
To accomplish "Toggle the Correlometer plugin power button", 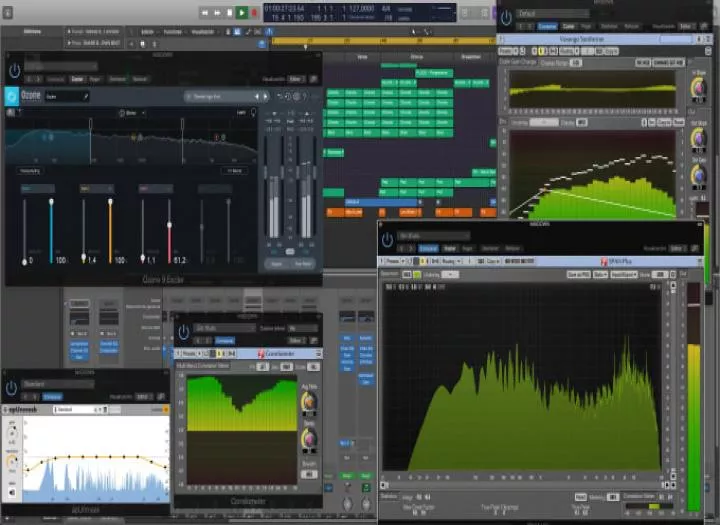I will pyautogui.click(x=184, y=332).
